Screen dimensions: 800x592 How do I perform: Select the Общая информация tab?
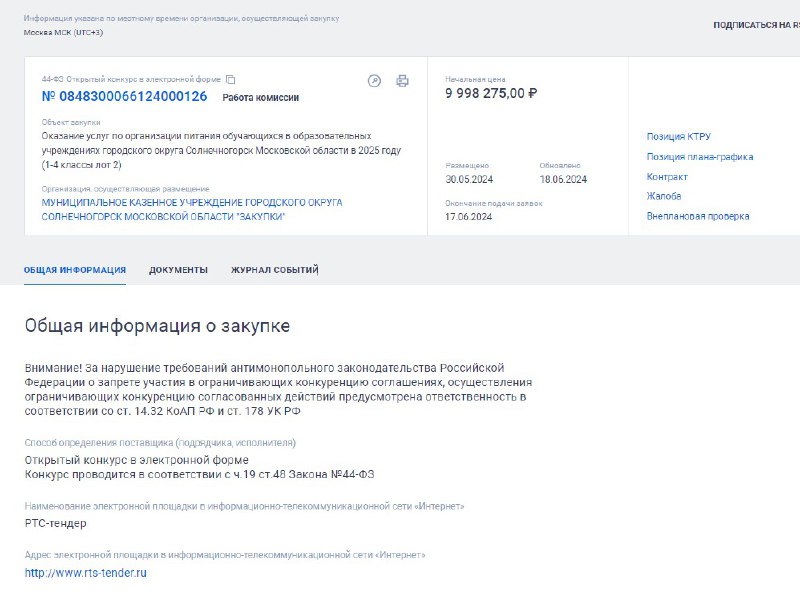(75, 270)
